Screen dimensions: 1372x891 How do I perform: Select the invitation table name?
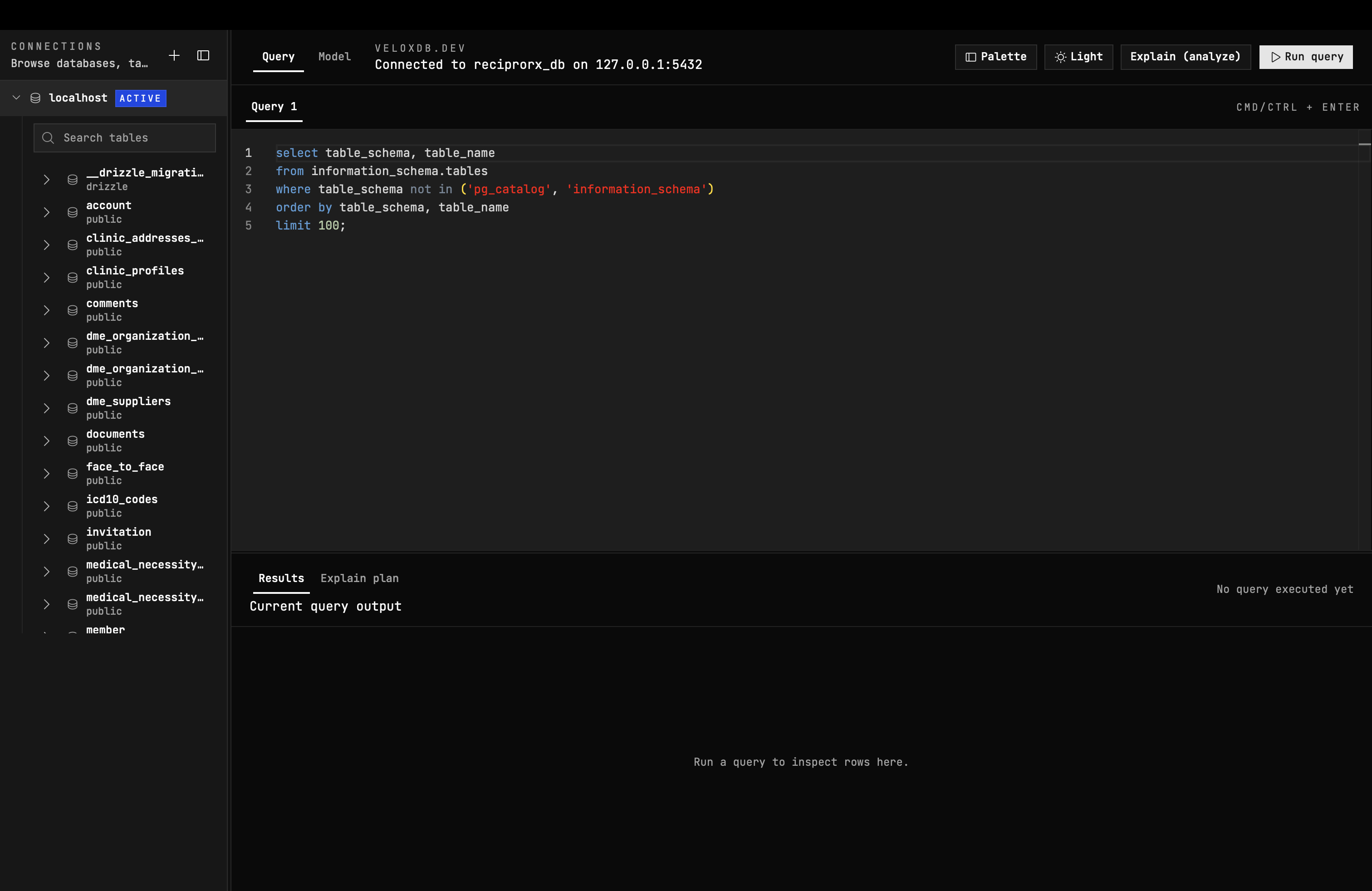119,532
